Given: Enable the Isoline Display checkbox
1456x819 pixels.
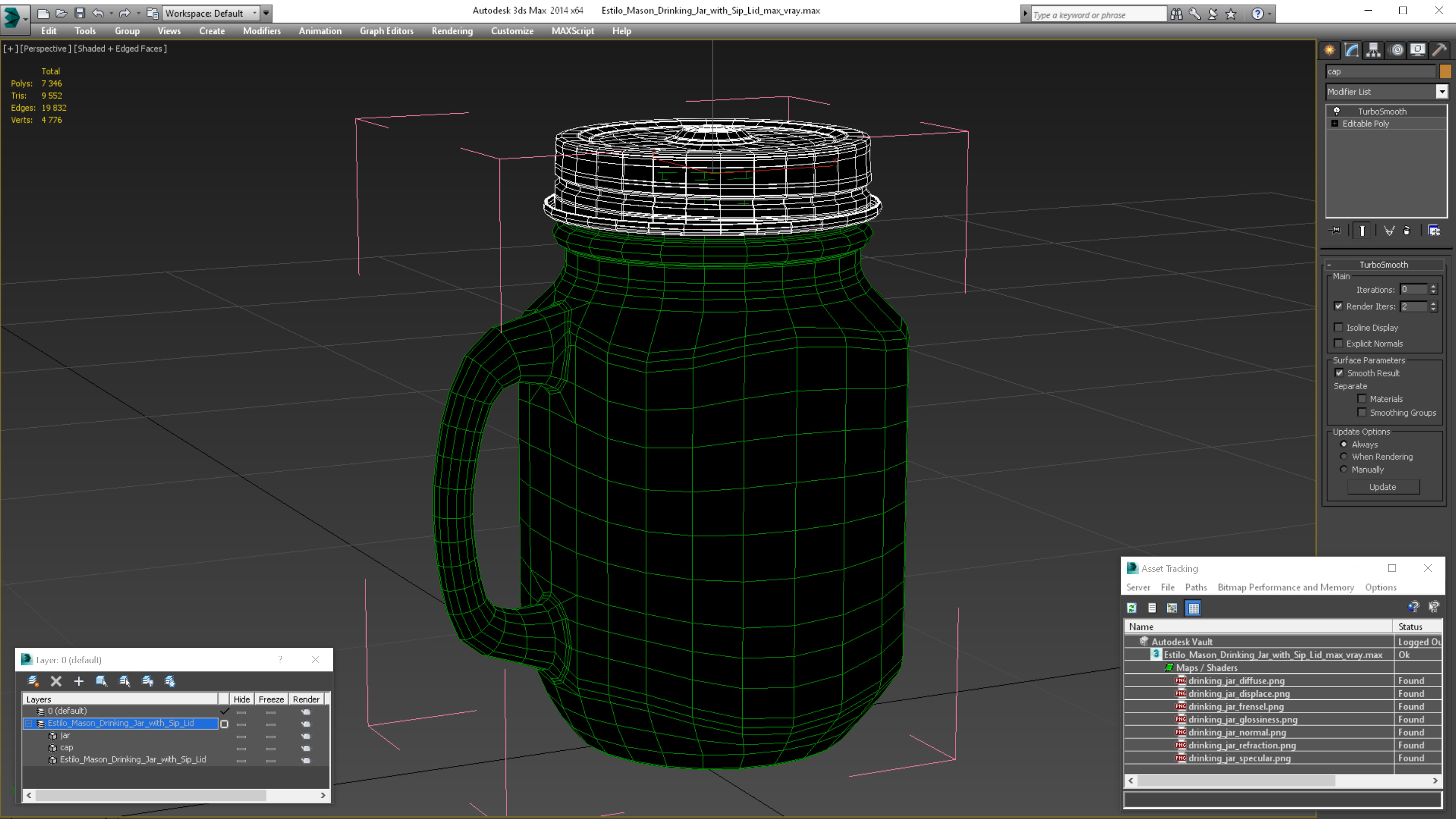Looking at the screenshot, I should 1338,327.
